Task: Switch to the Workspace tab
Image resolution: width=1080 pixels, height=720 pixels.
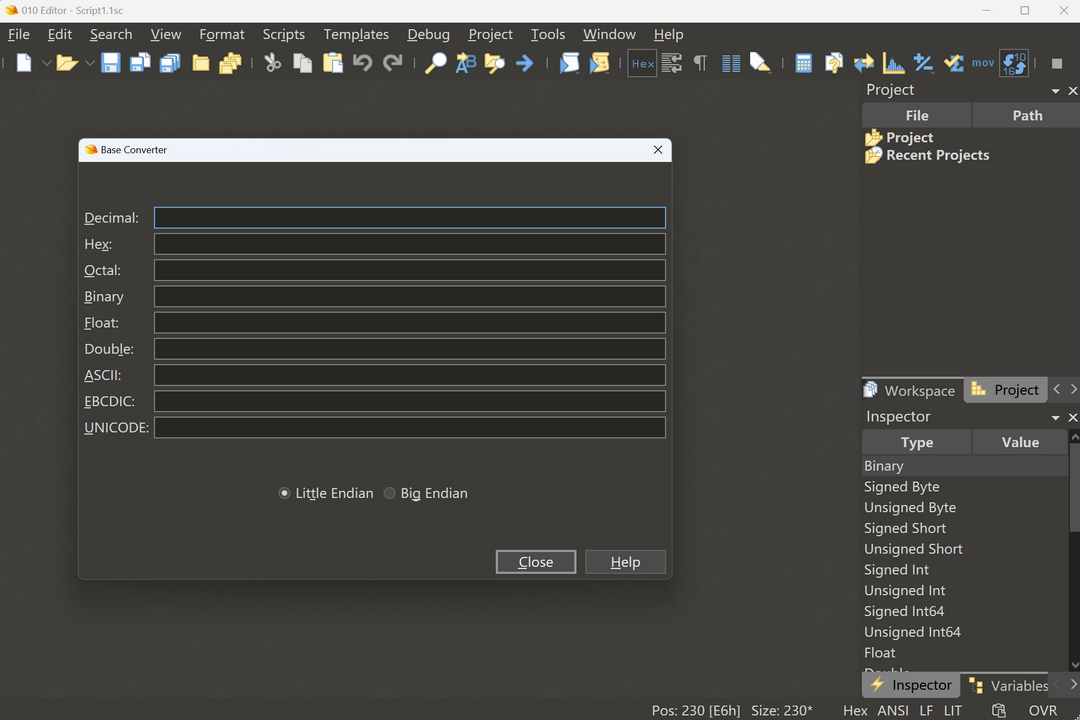Action: pyautogui.click(x=911, y=390)
